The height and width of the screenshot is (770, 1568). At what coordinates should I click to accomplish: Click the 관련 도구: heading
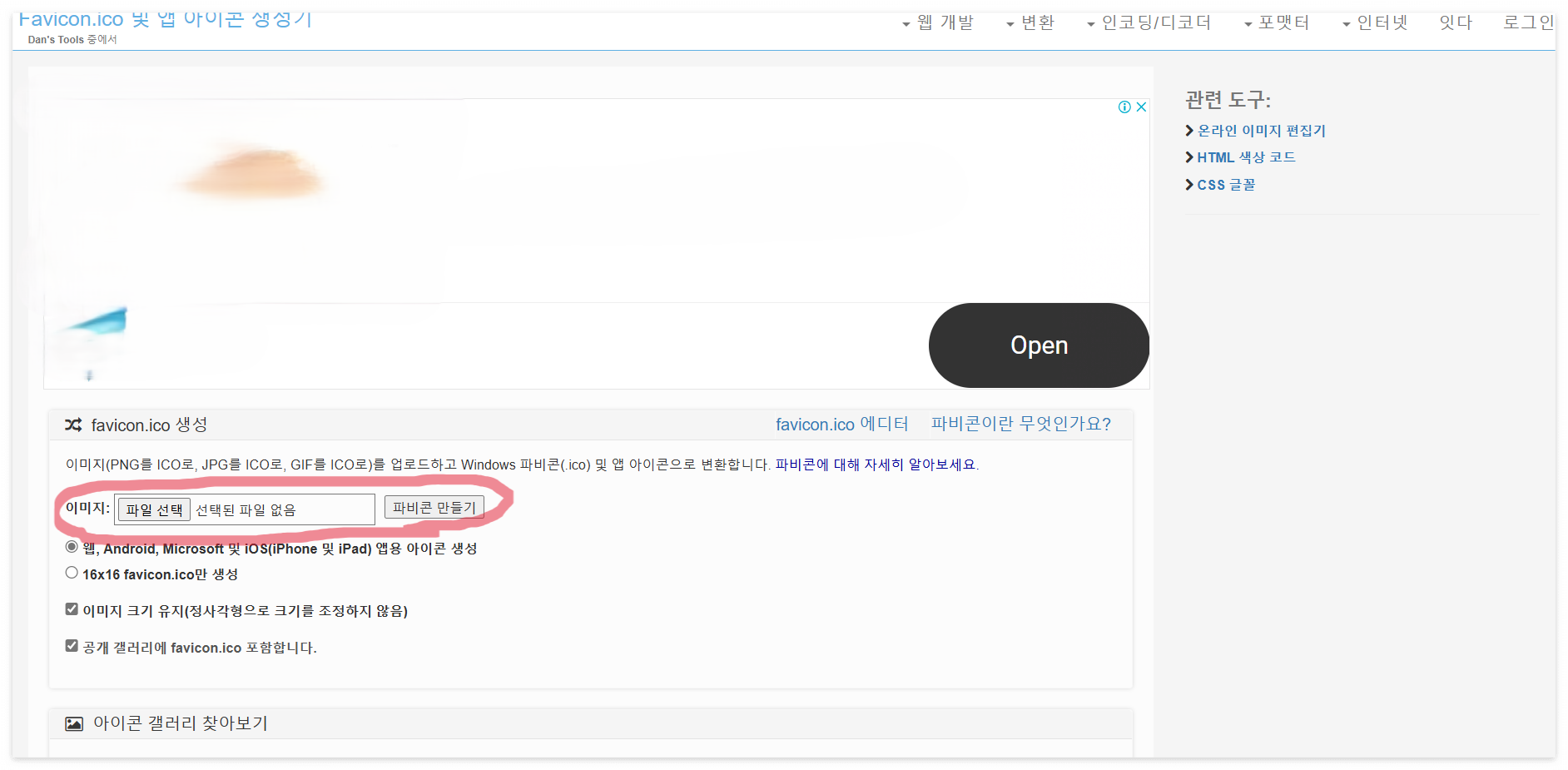tap(1228, 100)
